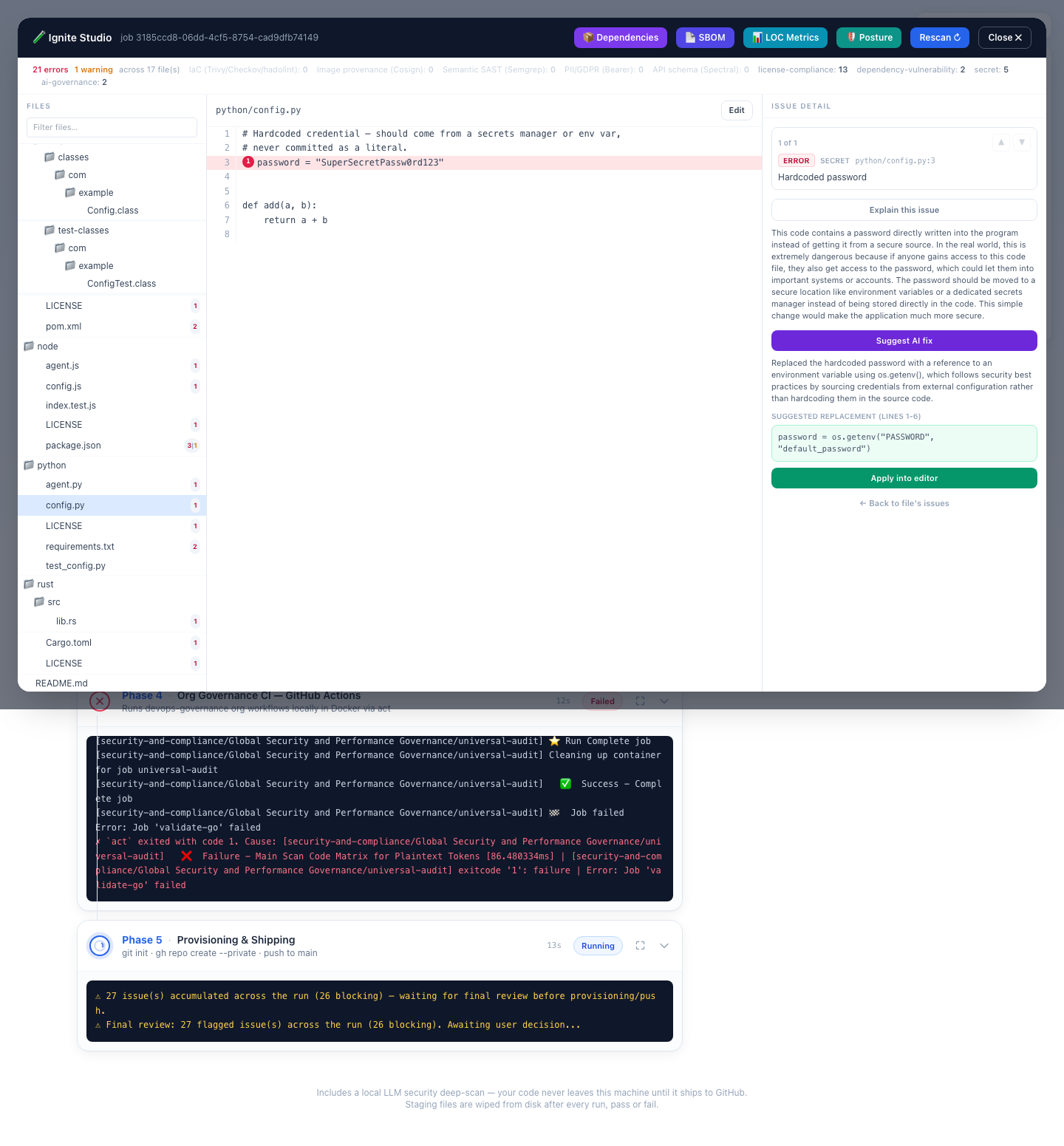Go to next issue arrow
The width and height of the screenshot is (1064, 1146).
click(x=1022, y=142)
